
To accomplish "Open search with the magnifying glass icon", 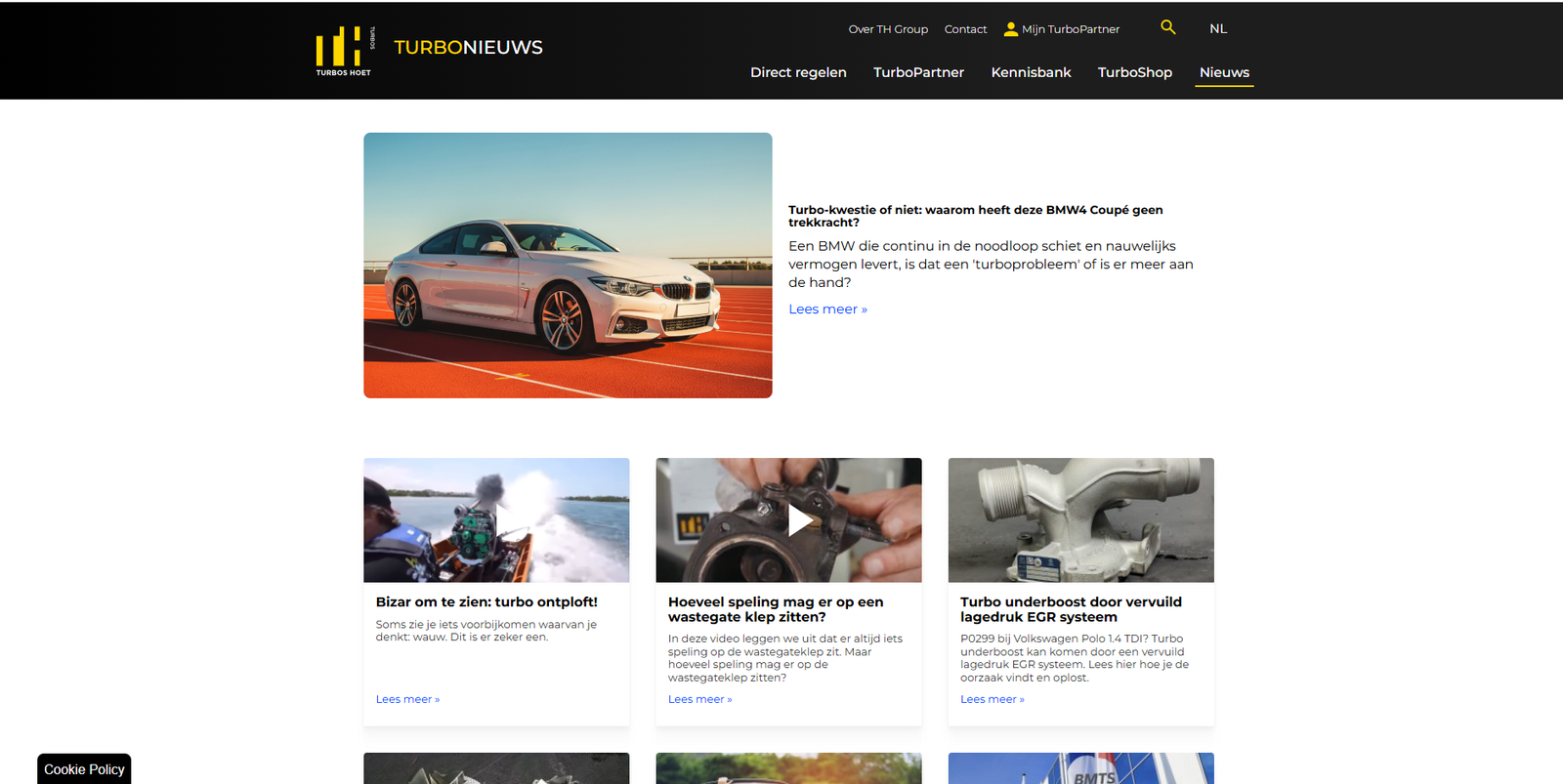I will (x=1167, y=27).
